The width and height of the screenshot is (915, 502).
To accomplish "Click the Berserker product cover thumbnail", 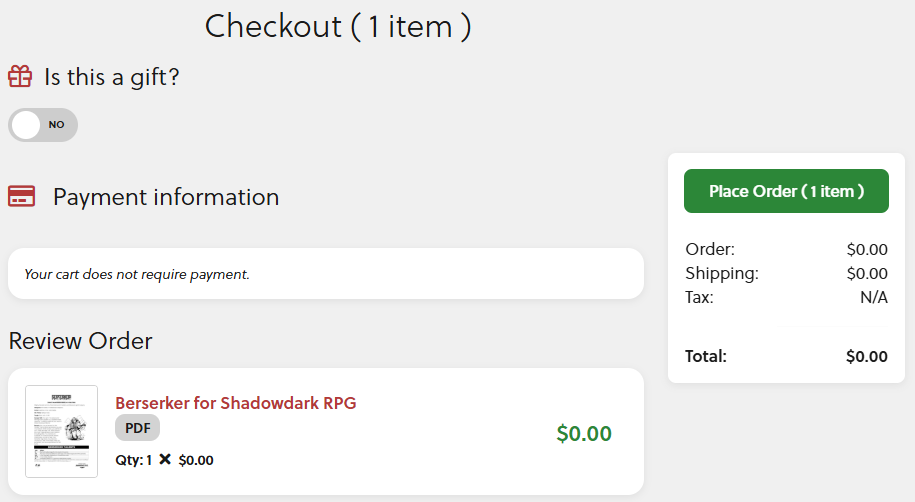I will pos(61,431).
